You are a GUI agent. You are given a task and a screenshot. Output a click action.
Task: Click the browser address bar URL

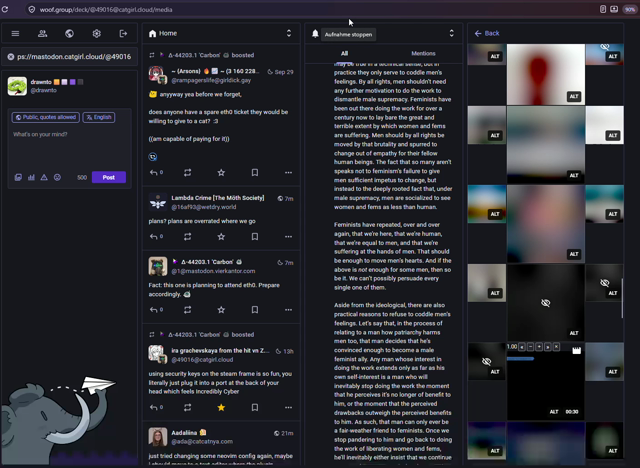[106, 9]
